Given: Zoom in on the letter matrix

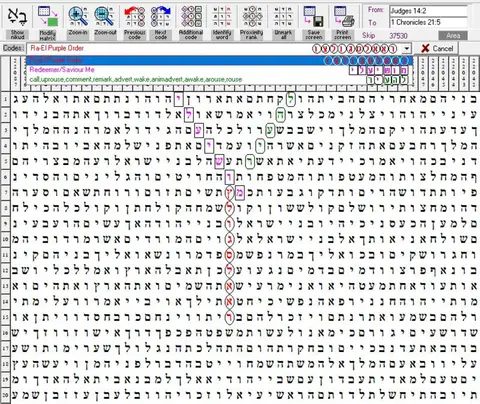Looking at the screenshot, I should (78, 21).
